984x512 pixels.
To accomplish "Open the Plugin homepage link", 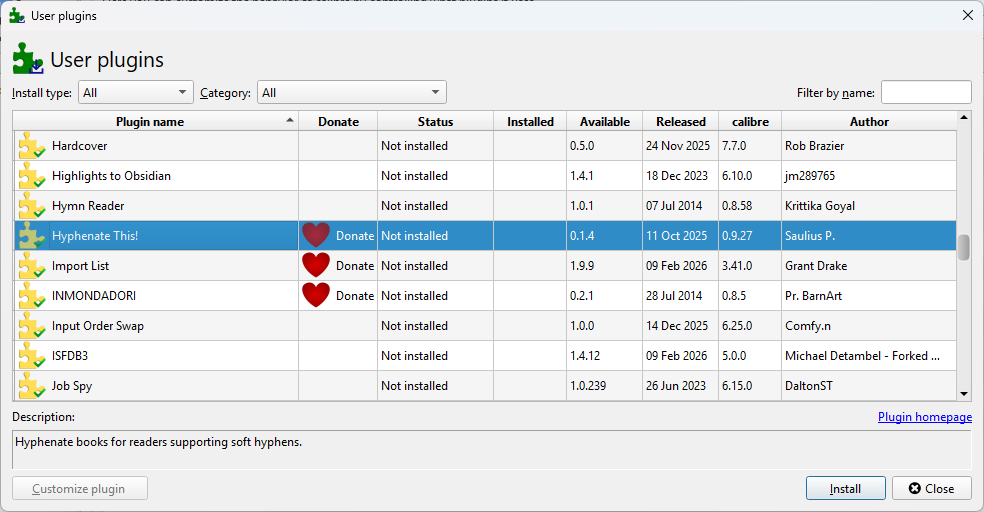I will click(924, 417).
